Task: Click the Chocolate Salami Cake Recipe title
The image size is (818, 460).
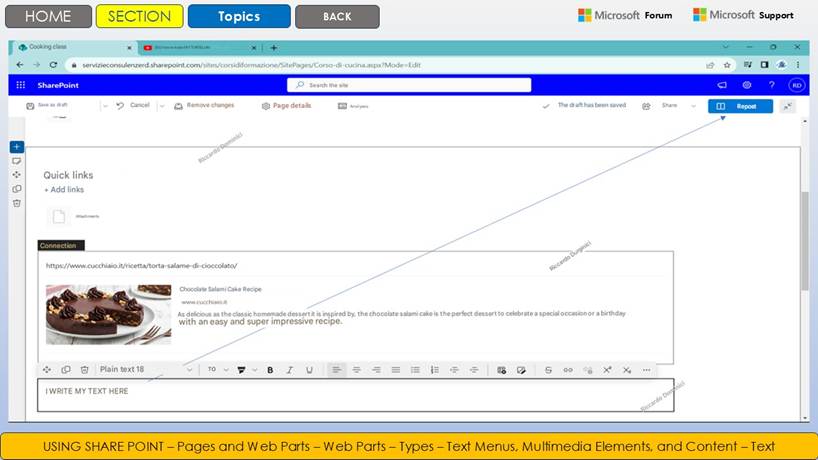Action: [x=220, y=289]
